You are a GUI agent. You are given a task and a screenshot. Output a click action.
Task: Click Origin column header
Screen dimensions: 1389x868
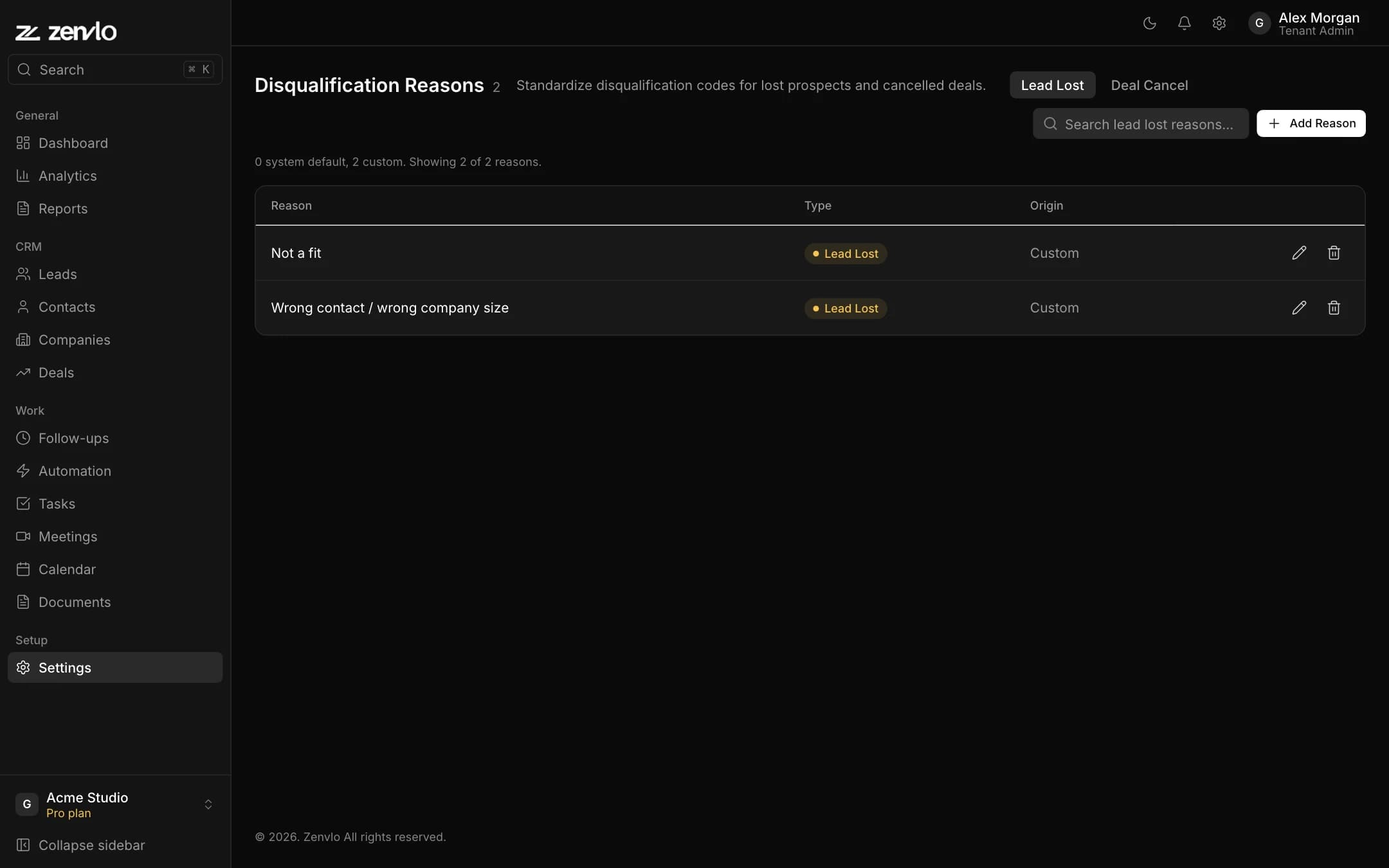click(x=1046, y=206)
